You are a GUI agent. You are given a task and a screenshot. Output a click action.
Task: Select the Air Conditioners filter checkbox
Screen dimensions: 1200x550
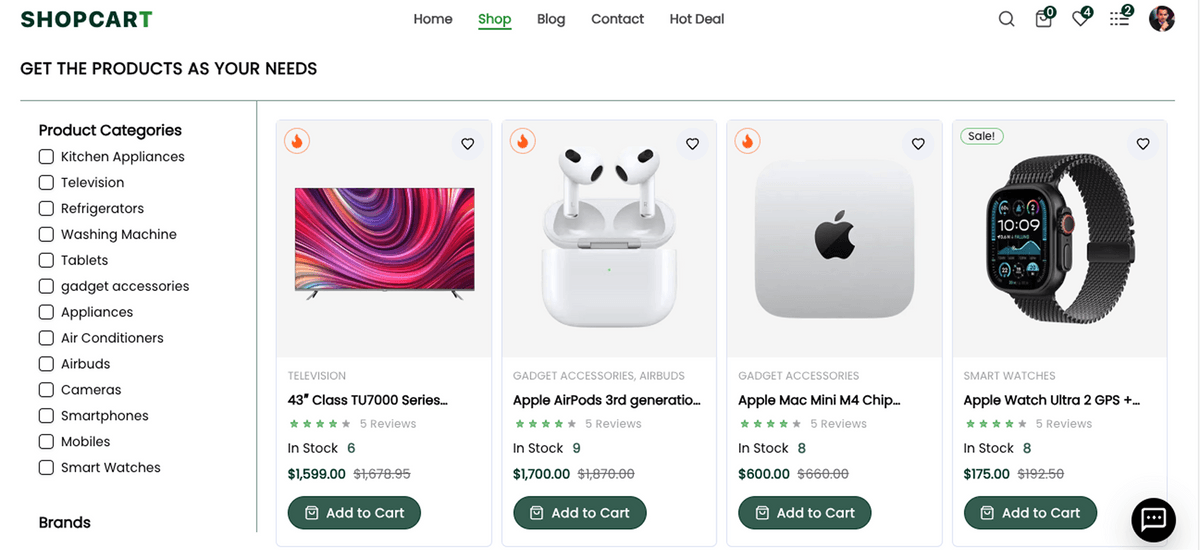pyautogui.click(x=46, y=338)
